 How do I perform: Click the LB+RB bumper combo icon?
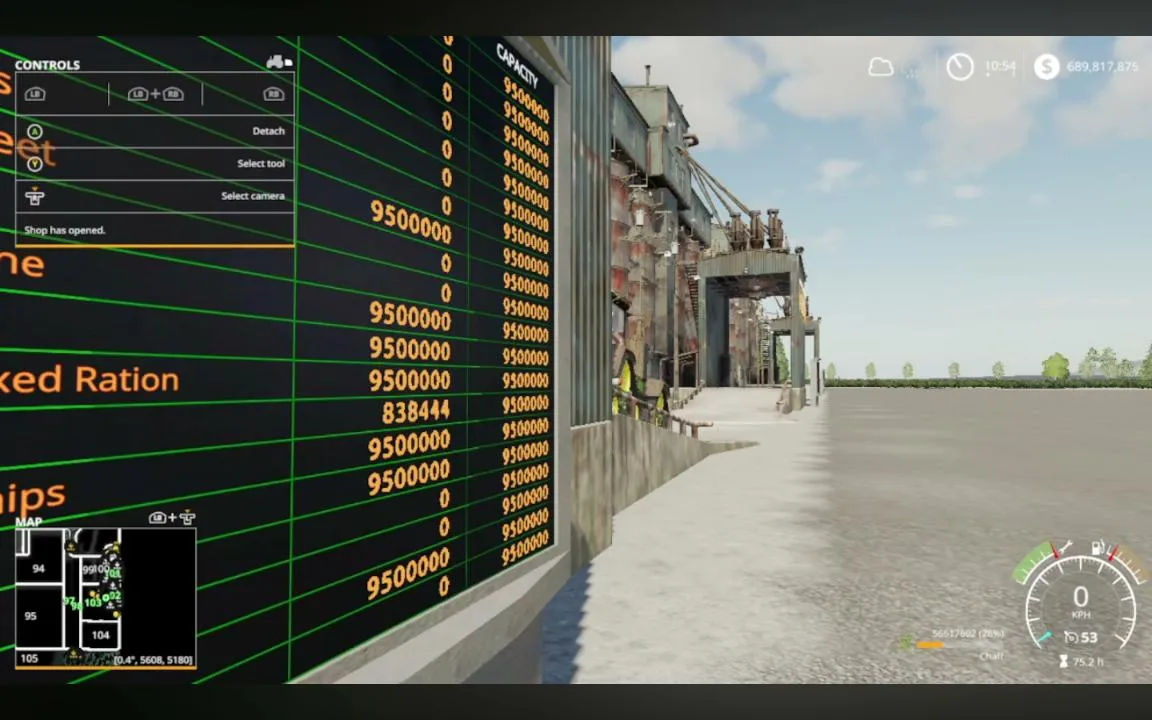[x=156, y=94]
